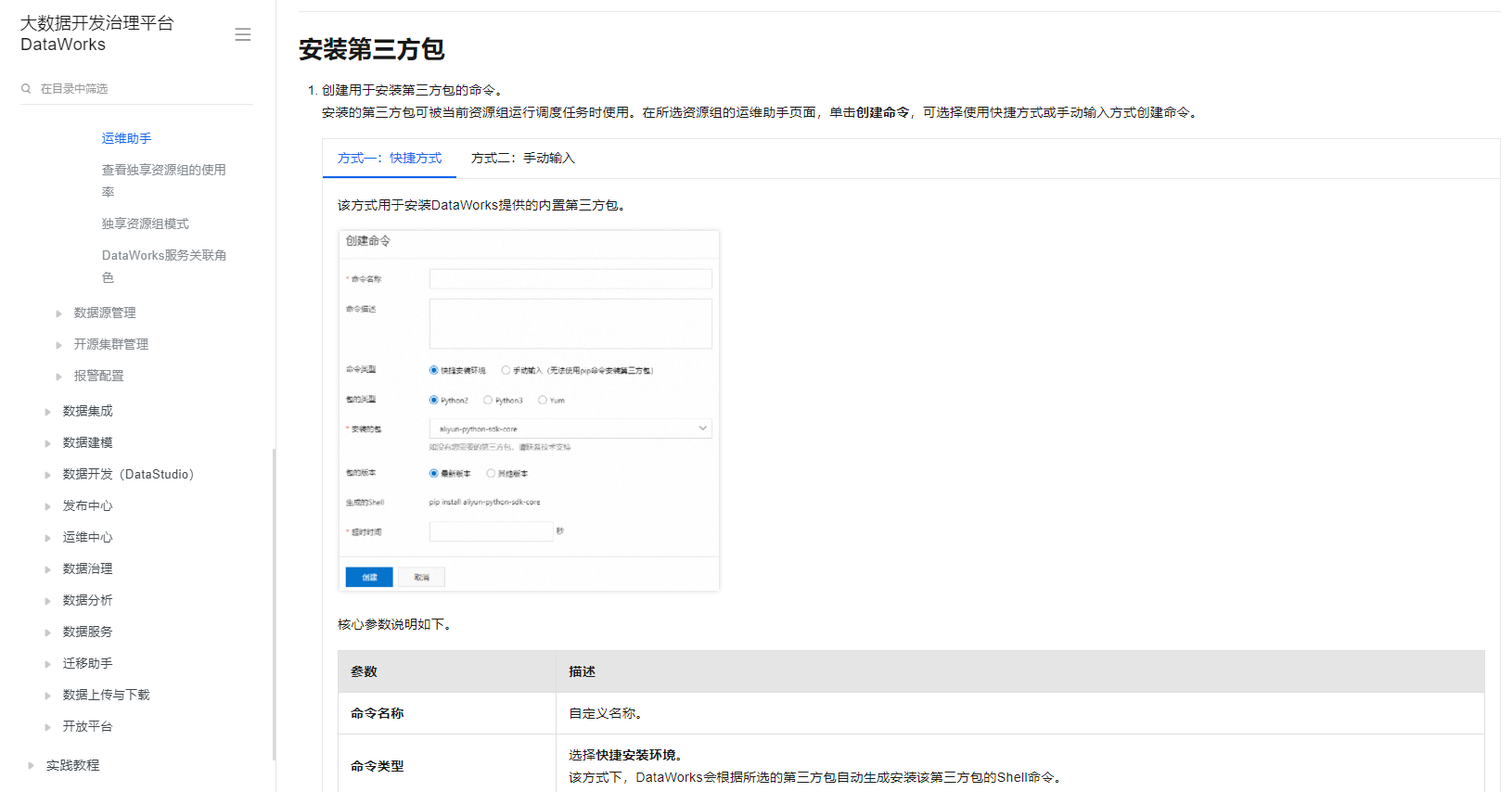
Task: Select Yum radio in 创建命令 screenshot
Action: 543,401
